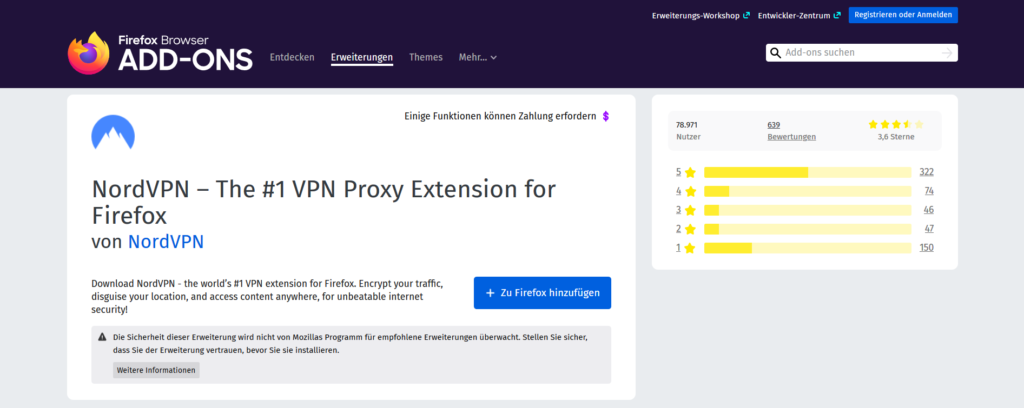Image resolution: width=1024 pixels, height=408 pixels.
Task: Click the Add-ons suchen search field
Action: (861, 53)
